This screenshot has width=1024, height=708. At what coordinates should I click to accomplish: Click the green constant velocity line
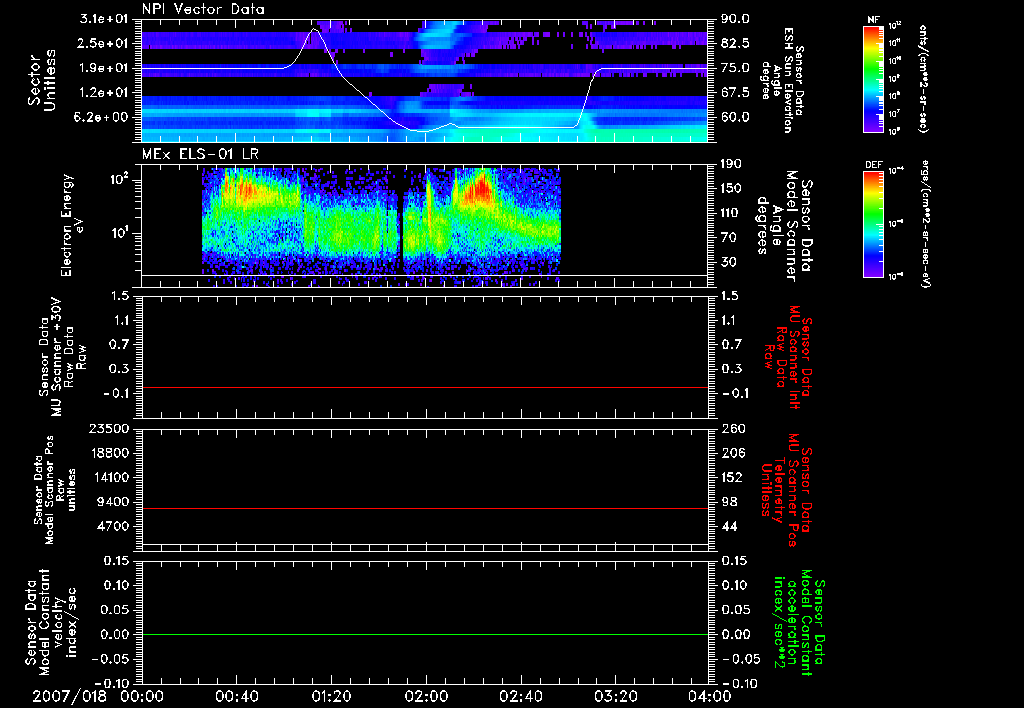pyautogui.click(x=424, y=634)
